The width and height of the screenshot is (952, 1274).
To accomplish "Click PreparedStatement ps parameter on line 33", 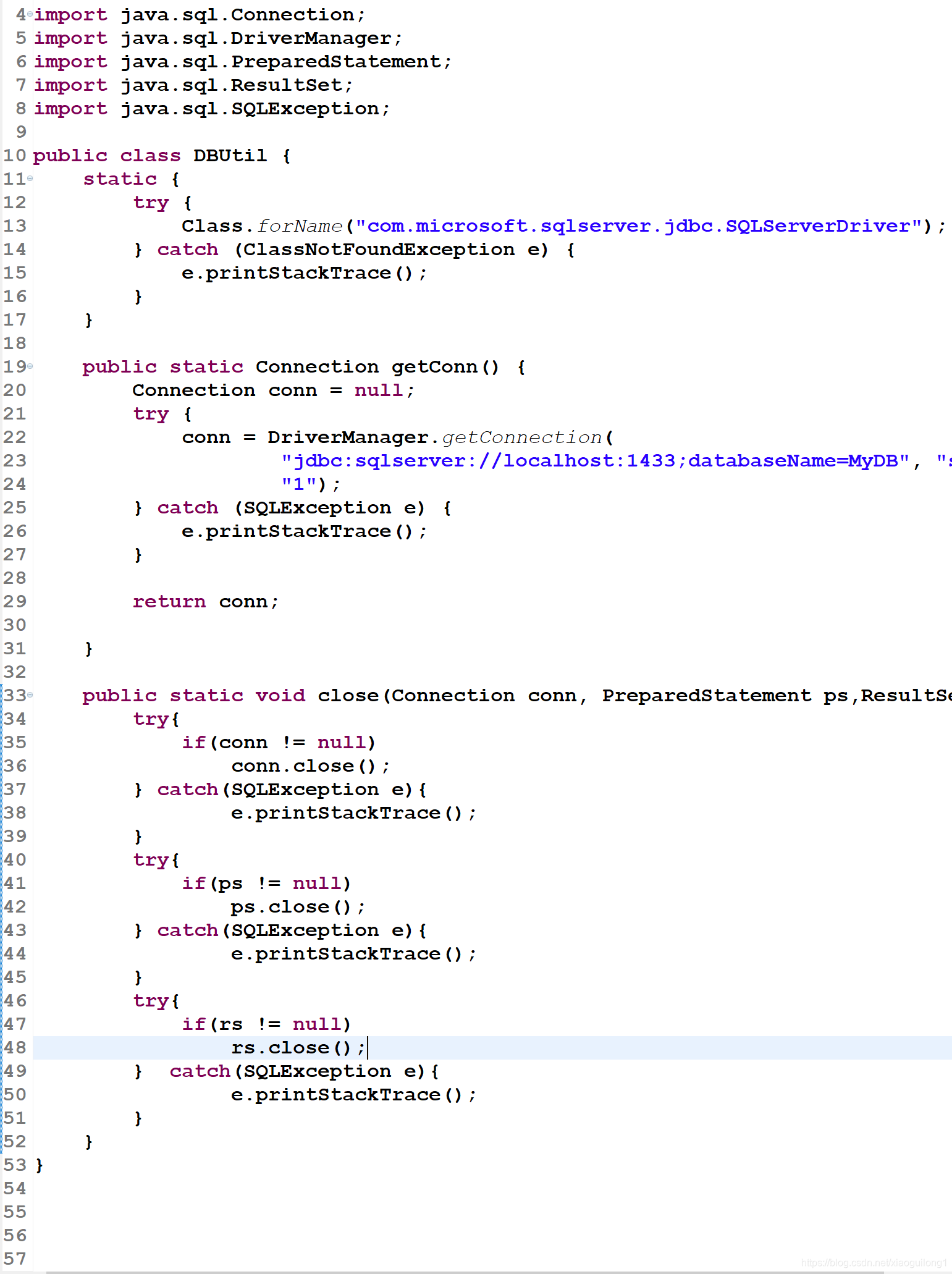I will (x=725, y=696).
